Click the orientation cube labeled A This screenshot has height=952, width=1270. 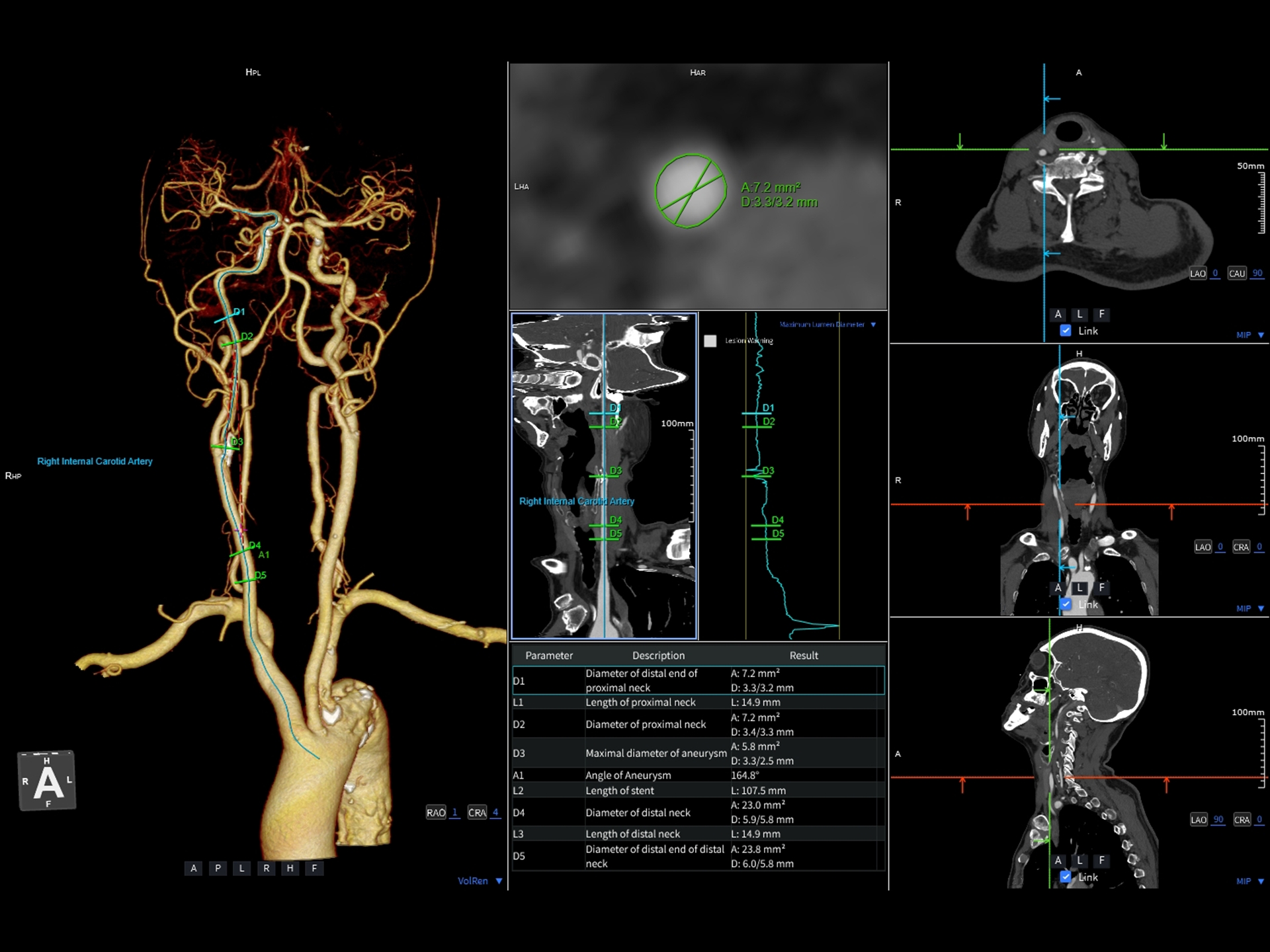(47, 781)
